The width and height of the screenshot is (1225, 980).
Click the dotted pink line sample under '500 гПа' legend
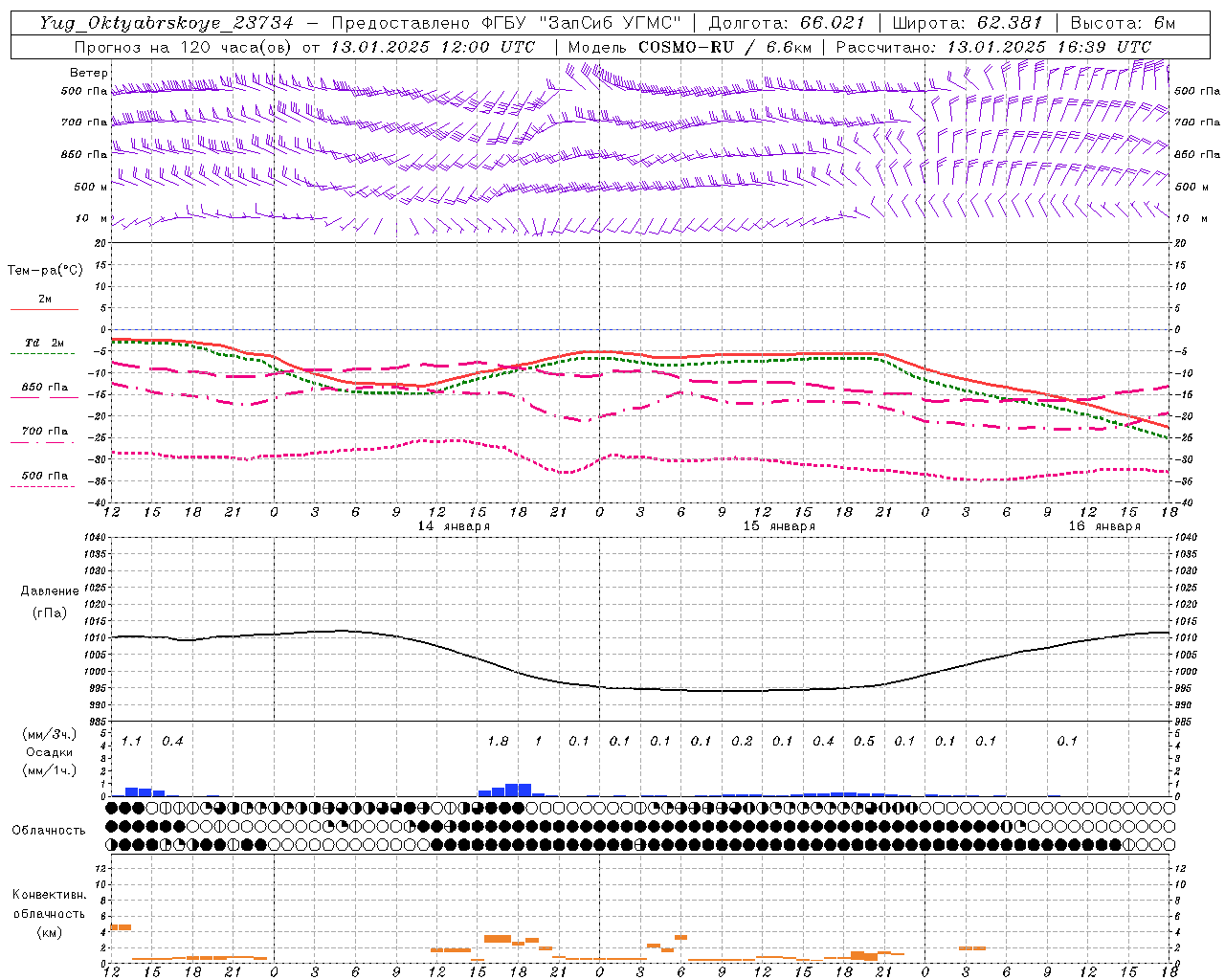pyautogui.click(x=42, y=487)
